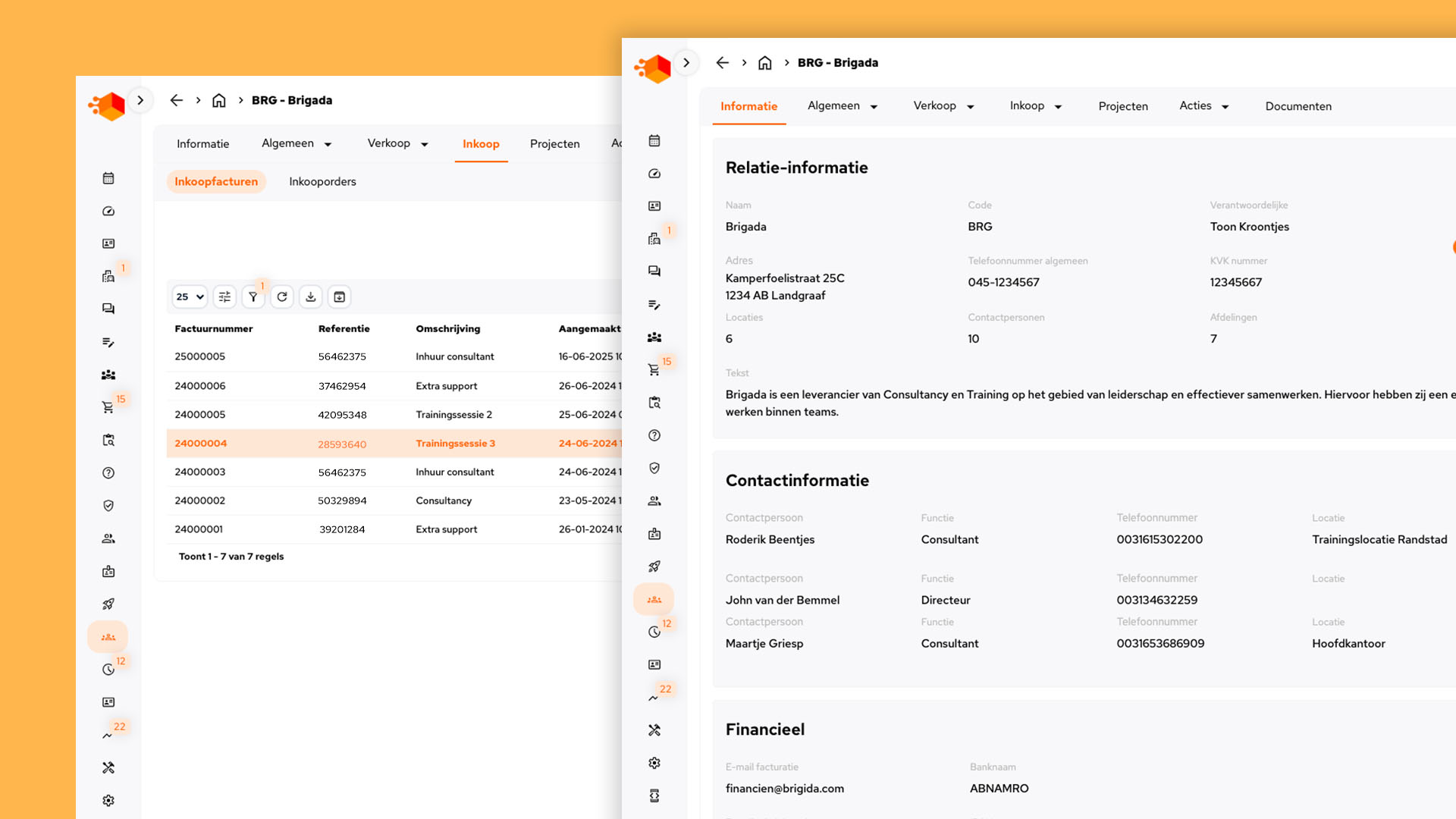The height and width of the screenshot is (819, 1456).
Task: Expand the Acties dropdown menu
Action: 1203,106
